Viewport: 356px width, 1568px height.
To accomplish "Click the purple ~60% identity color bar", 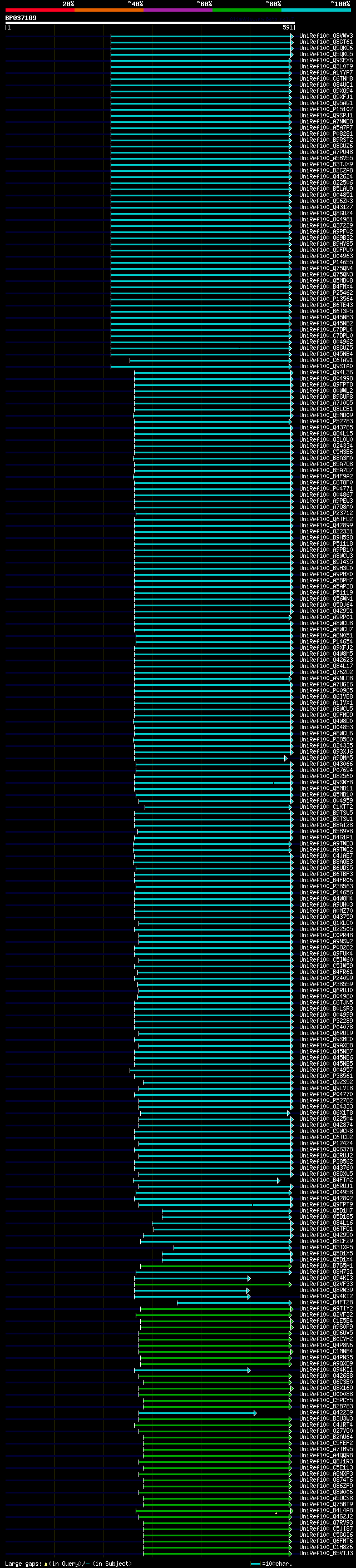I will click(179, 10).
